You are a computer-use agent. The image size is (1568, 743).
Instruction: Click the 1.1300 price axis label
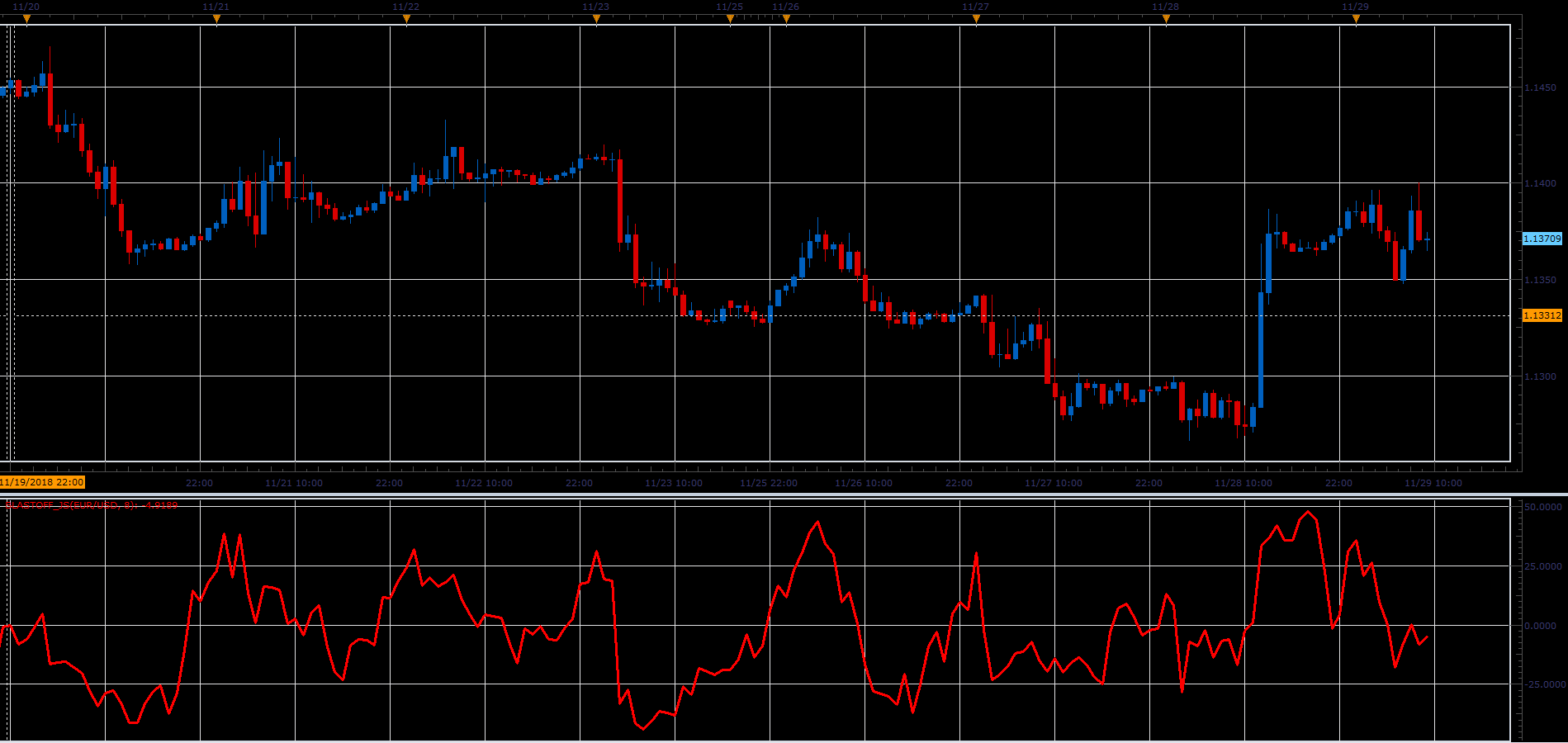point(1540,376)
